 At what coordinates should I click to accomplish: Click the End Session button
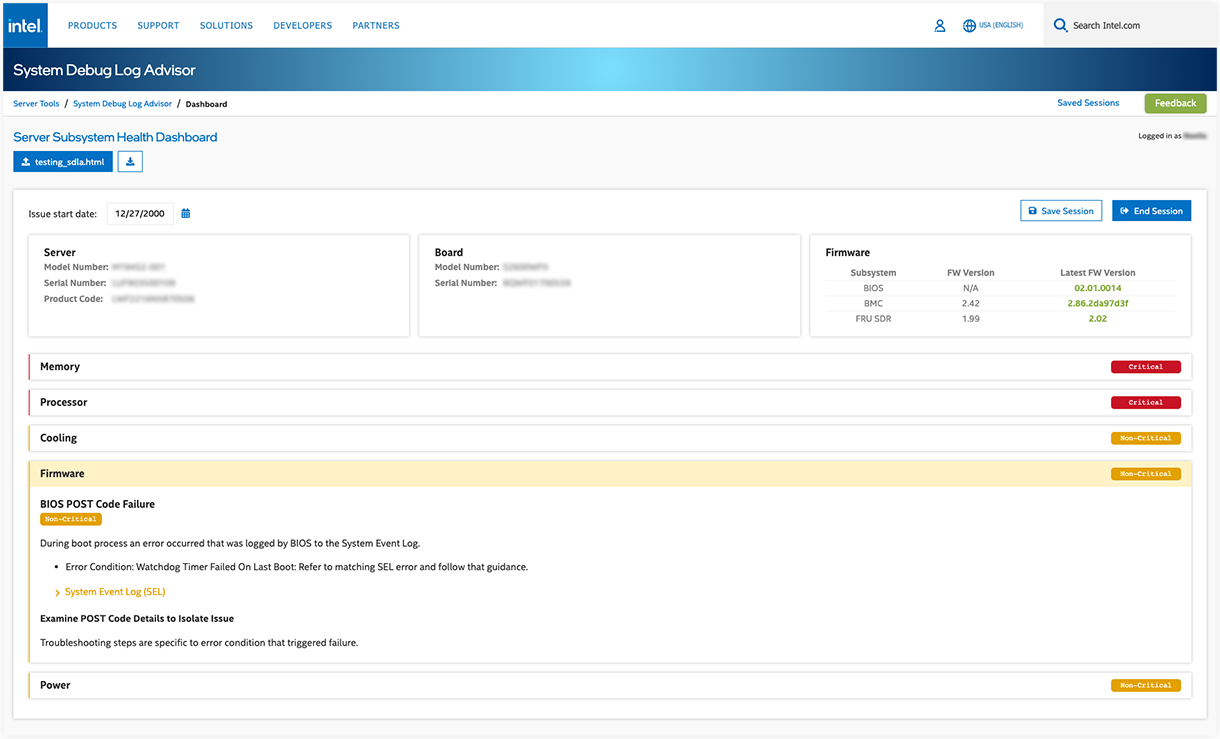point(1152,211)
